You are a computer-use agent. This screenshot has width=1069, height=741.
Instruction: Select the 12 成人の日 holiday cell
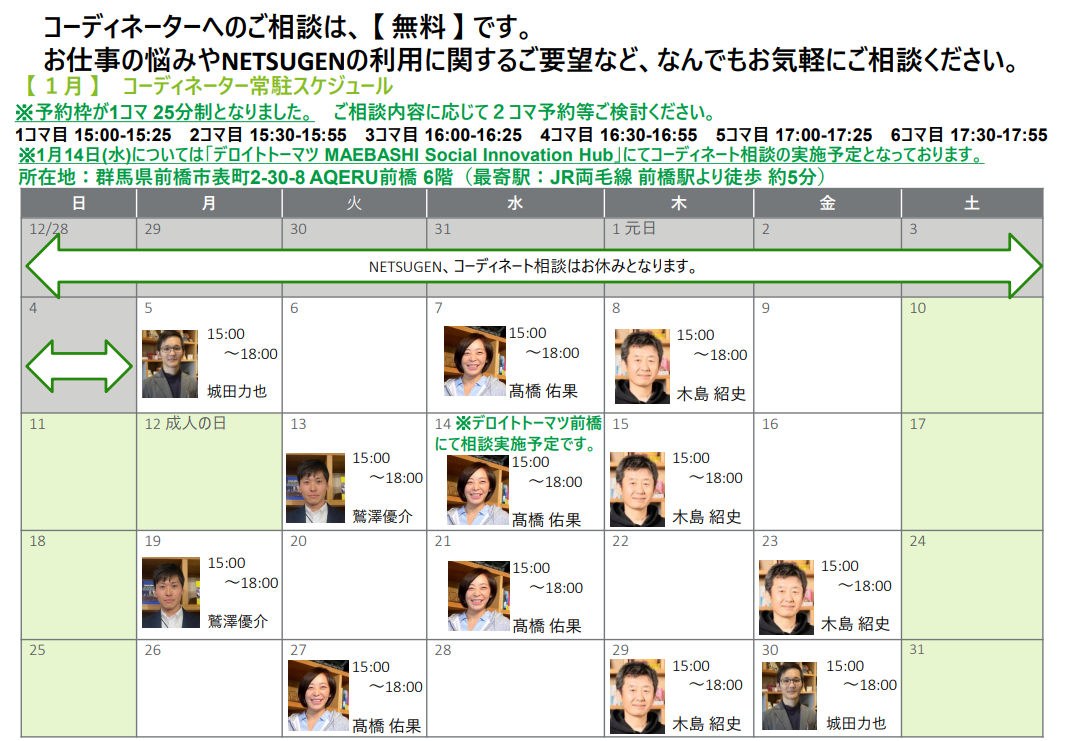coord(209,470)
